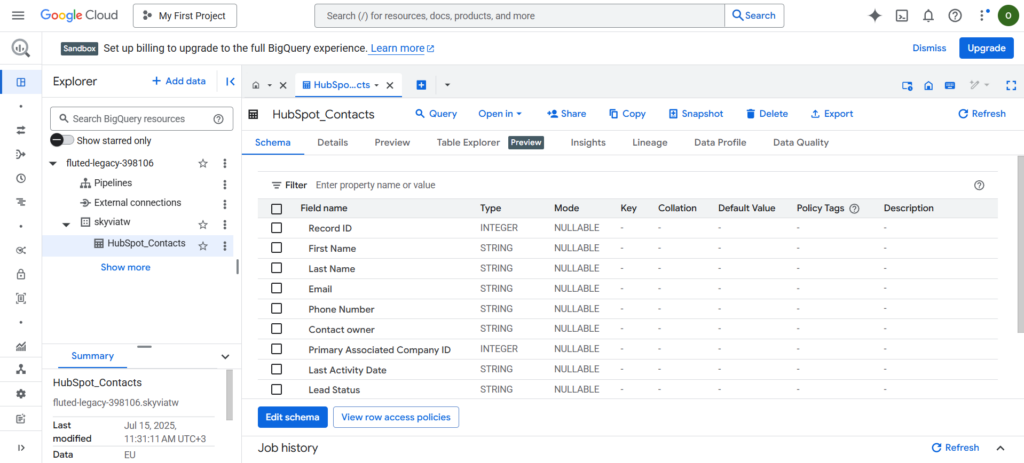Open the HubSpo...cts tab dropdown arrow
Viewport: 1024px width, 463px height.
(x=377, y=86)
